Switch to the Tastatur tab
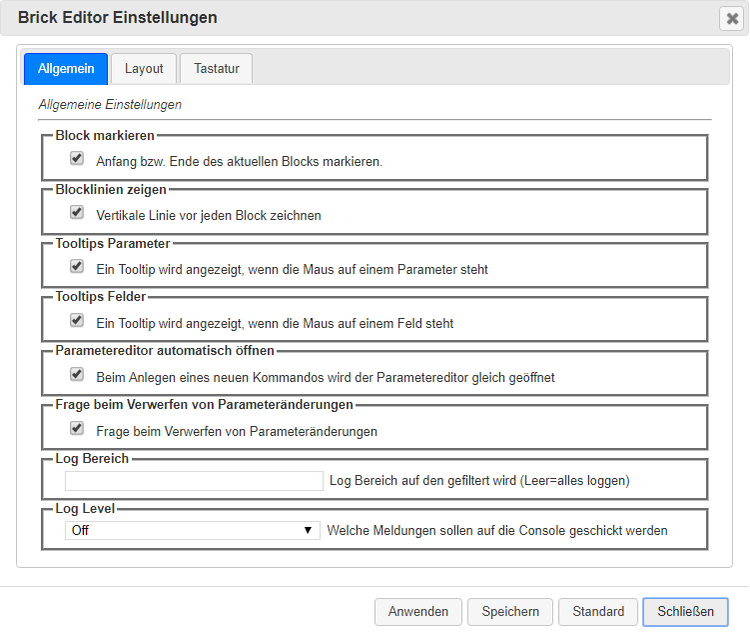Image resolution: width=750 pixels, height=638 pixels. [216, 68]
